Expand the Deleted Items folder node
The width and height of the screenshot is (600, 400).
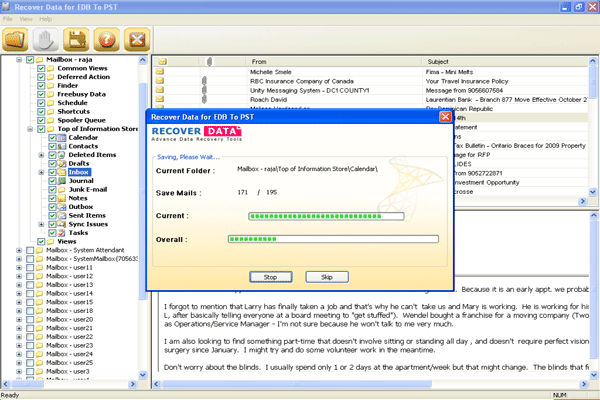41,155
